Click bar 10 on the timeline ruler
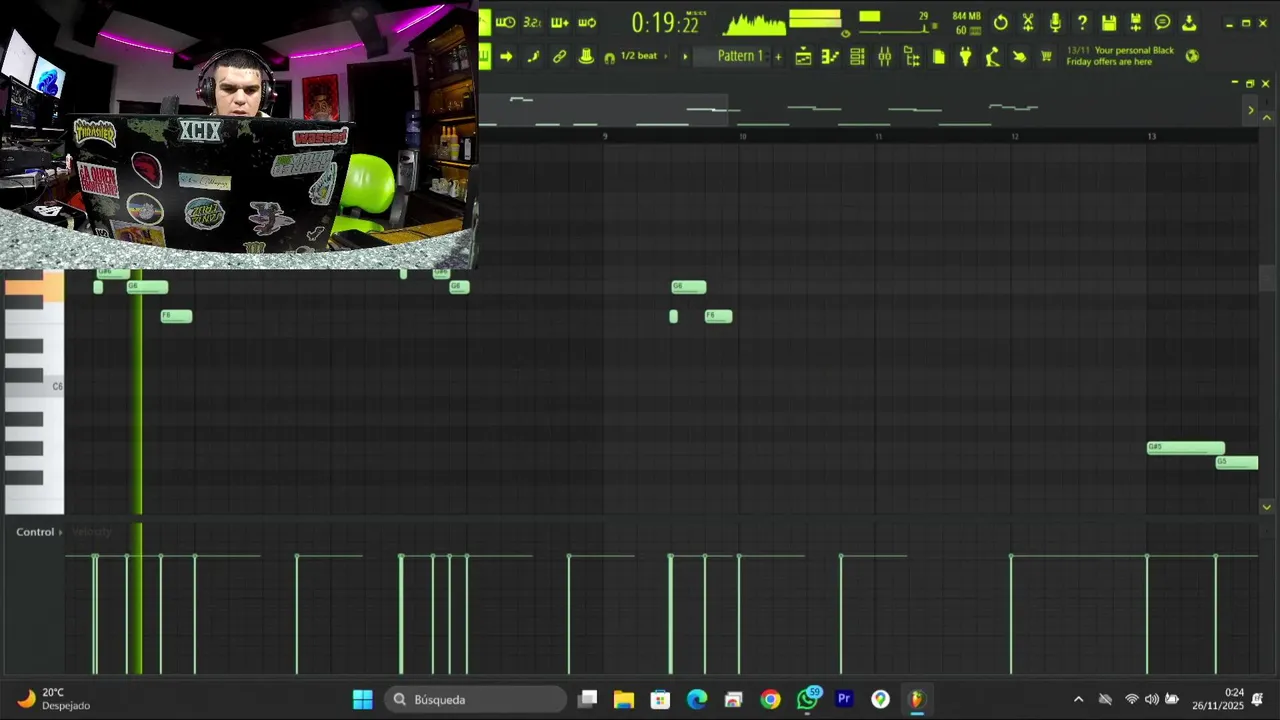Screen dimensions: 1280x720 (743, 136)
